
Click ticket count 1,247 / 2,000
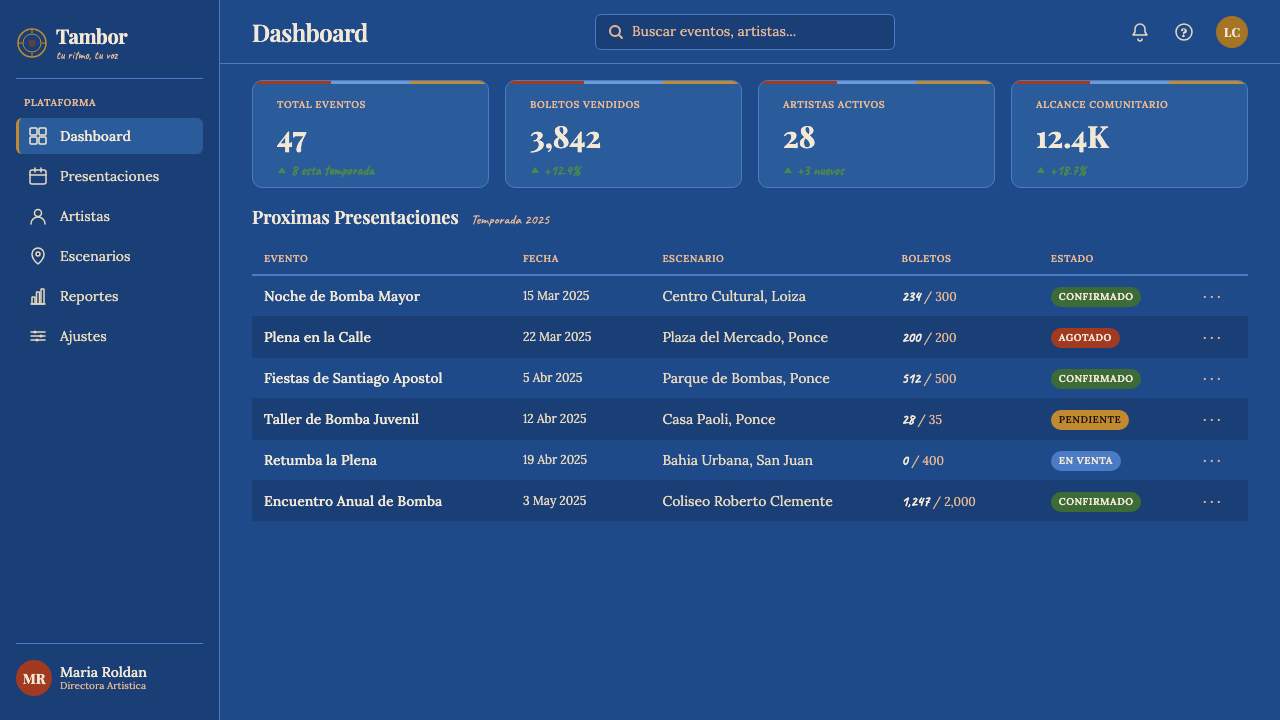point(939,502)
